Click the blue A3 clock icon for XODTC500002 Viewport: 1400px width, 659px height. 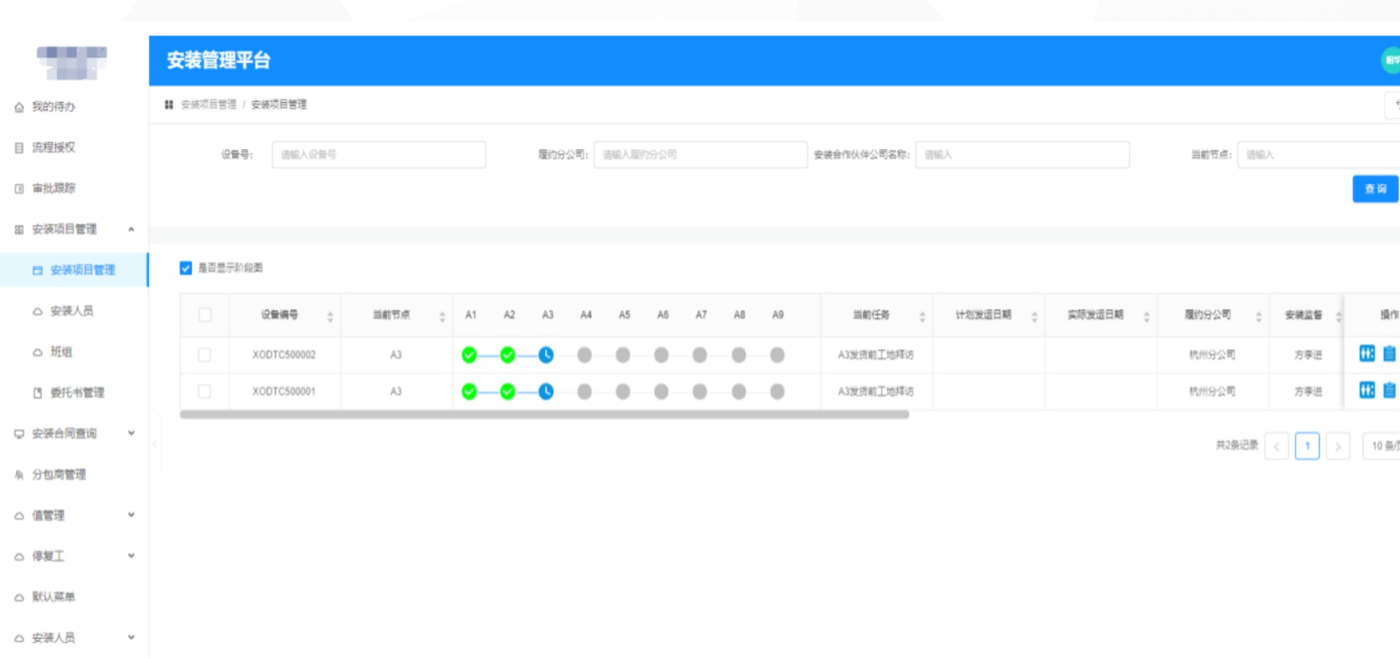(x=546, y=355)
